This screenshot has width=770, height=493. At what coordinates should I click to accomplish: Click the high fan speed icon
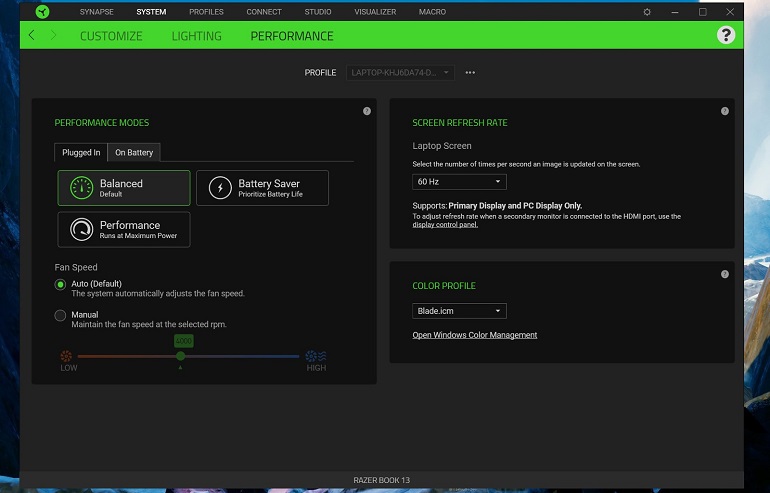pos(316,356)
